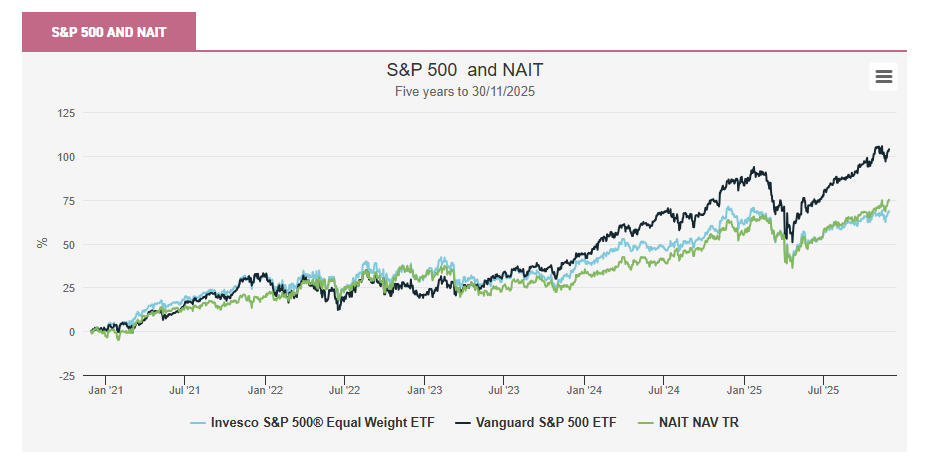Click the % y-axis title
This screenshot has width=927, height=463.
(x=42, y=243)
